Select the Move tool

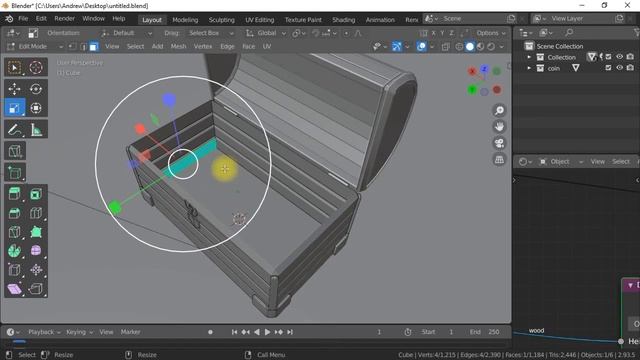[15, 89]
